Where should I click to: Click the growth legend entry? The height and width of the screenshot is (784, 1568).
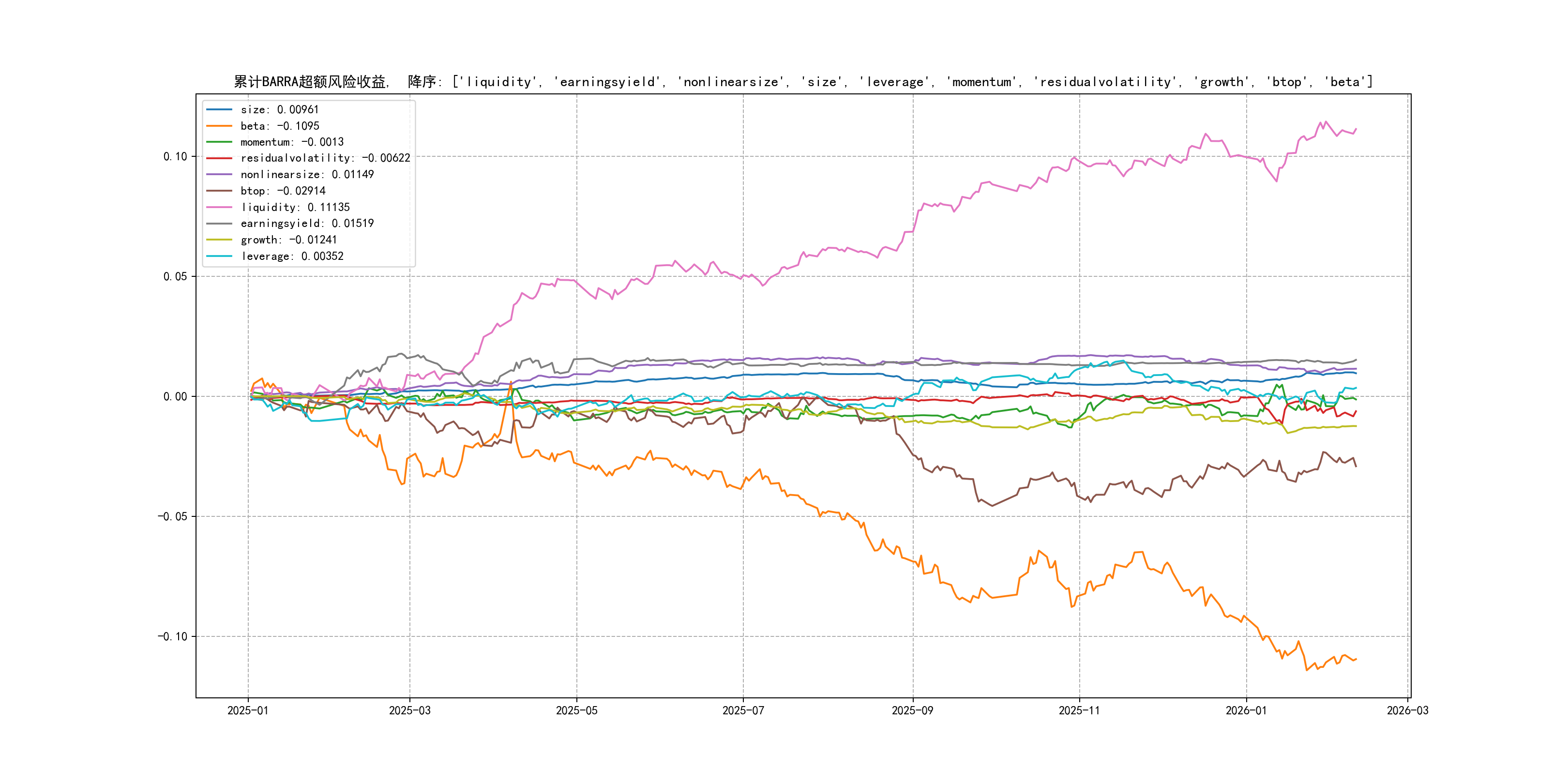tap(288, 240)
